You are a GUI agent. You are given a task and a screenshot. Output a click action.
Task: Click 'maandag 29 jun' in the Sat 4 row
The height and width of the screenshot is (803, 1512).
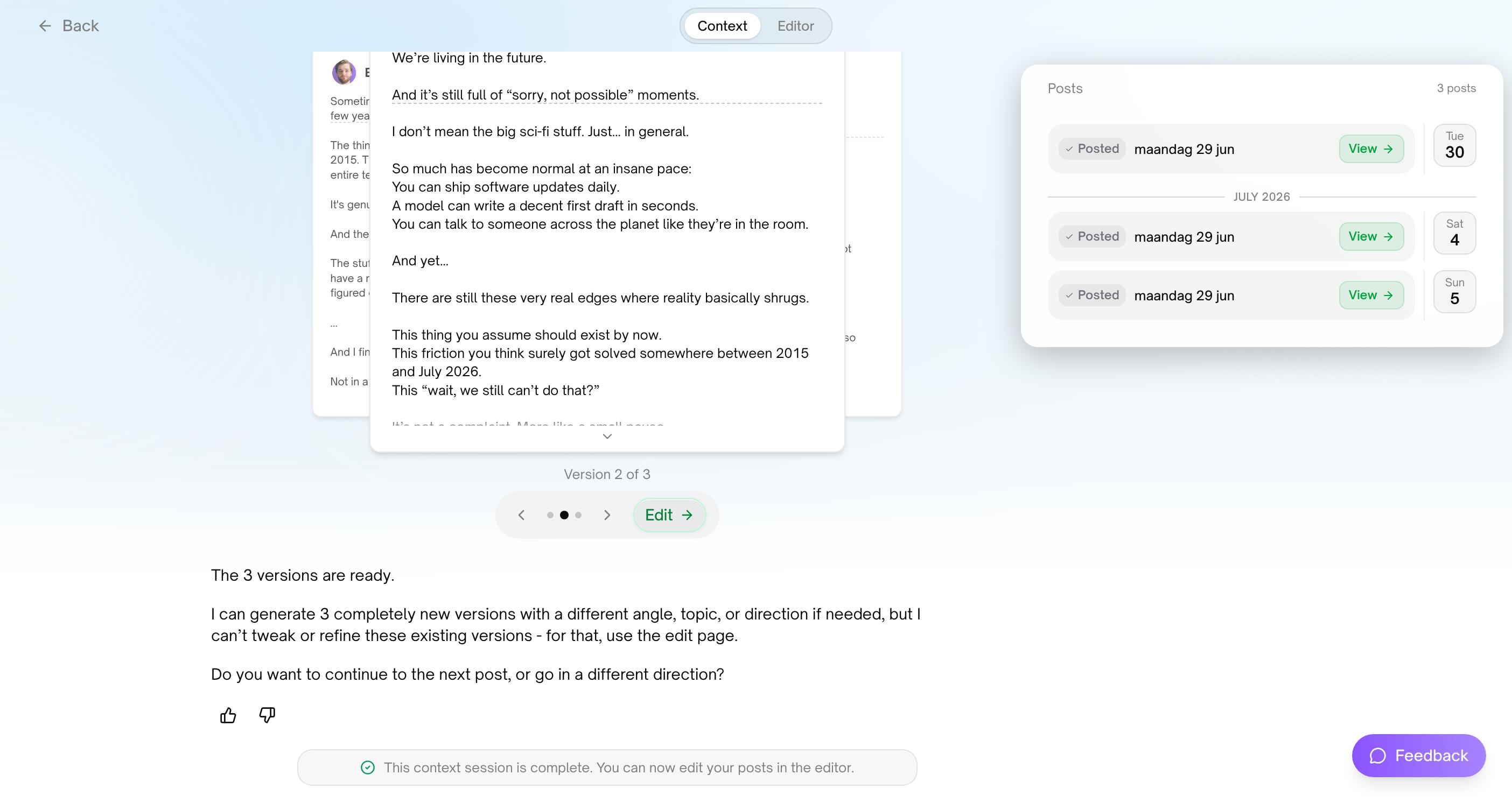coord(1184,237)
